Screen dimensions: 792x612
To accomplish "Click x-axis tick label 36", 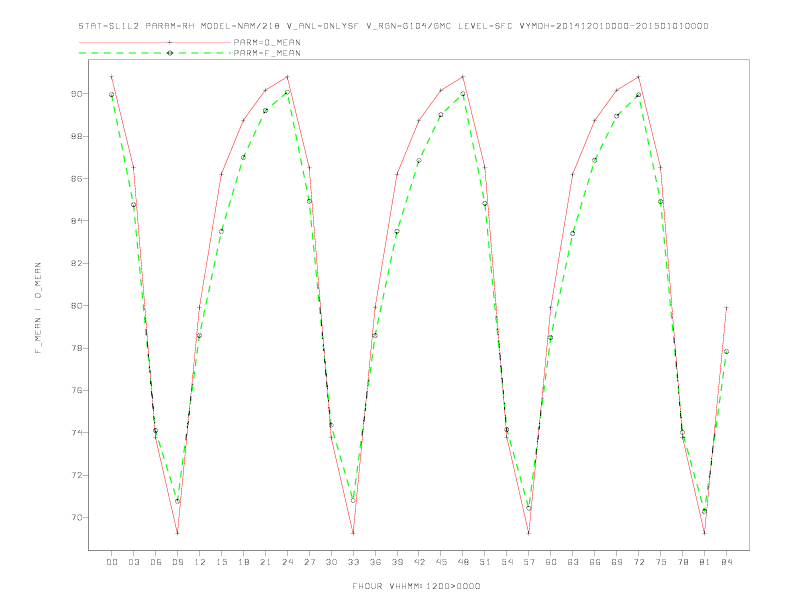I will [x=375, y=562].
